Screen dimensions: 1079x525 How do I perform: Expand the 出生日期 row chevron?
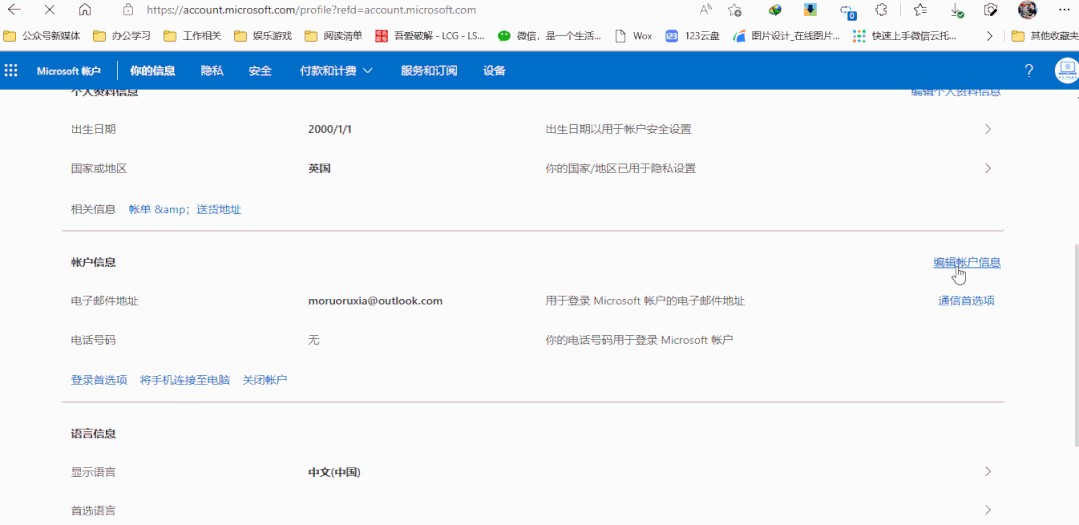pos(987,129)
